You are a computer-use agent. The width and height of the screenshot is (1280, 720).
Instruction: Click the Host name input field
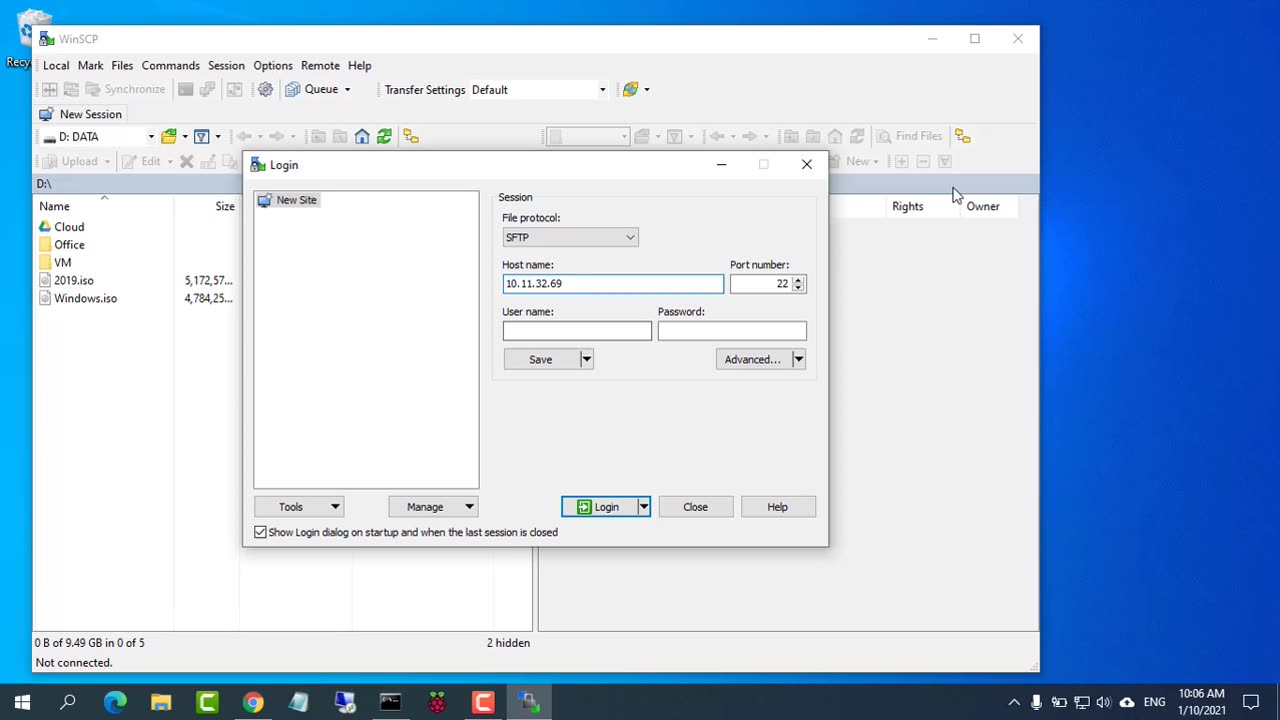click(x=613, y=284)
